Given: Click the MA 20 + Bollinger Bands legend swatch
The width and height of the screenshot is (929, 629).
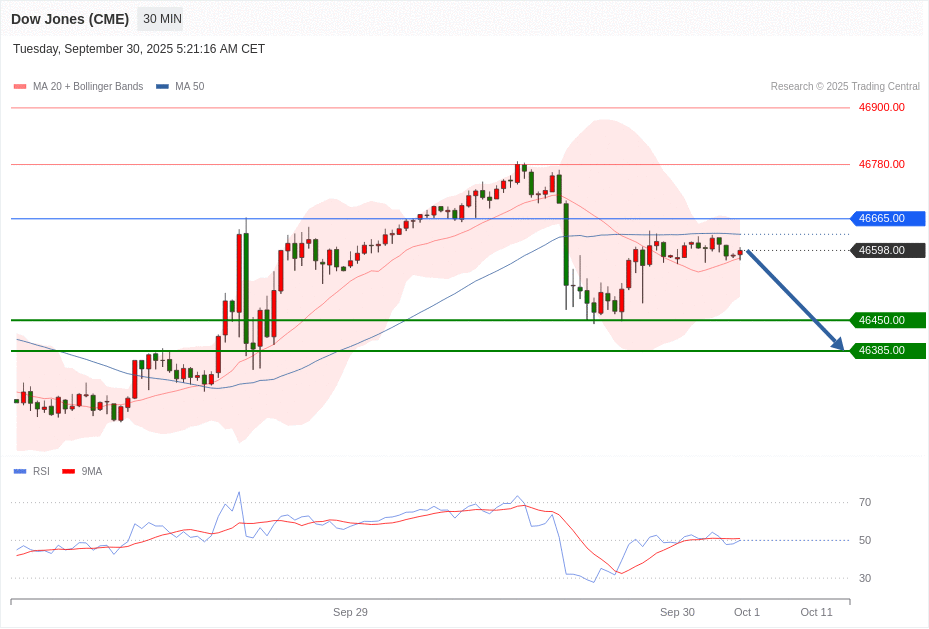Looking at the screenshot, I should point(20,86).
